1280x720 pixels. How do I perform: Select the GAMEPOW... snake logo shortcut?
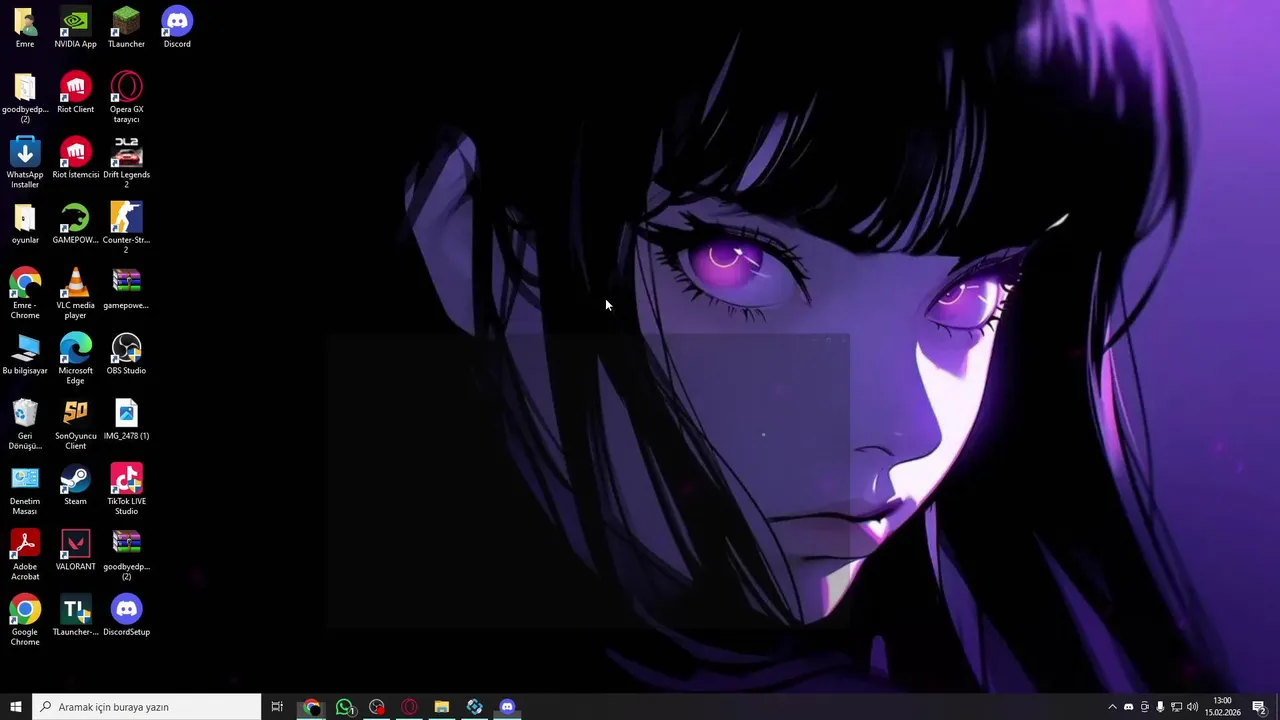point(75,223)
